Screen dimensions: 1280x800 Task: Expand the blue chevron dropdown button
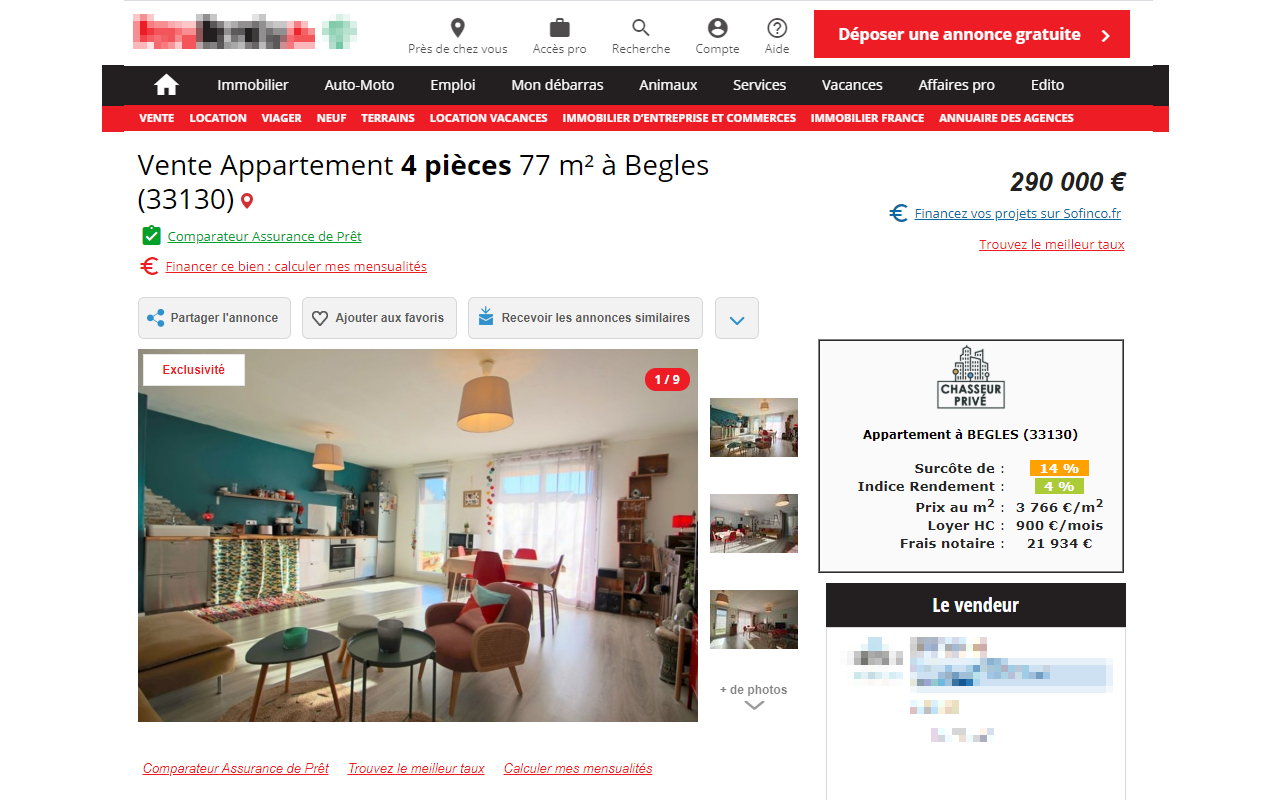click(737, 319)
